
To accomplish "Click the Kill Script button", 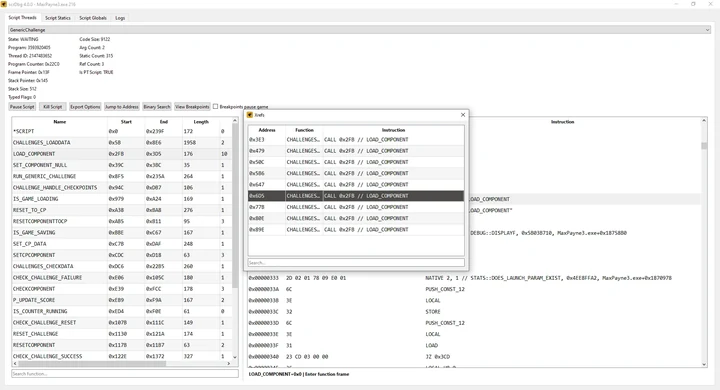I will click(52, 107).
